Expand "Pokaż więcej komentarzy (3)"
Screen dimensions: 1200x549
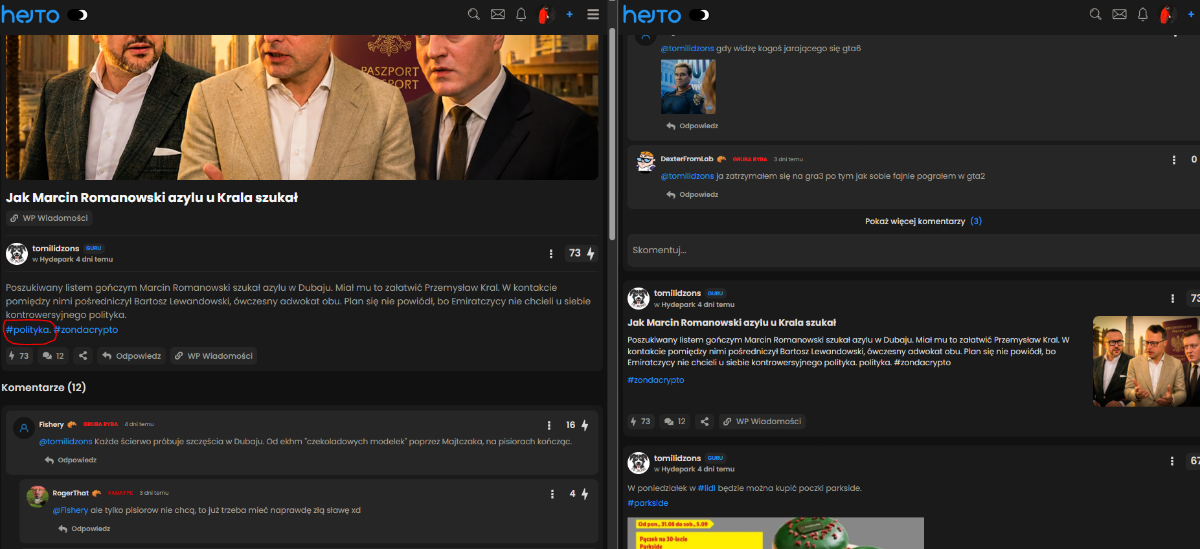tap(923, 221)
